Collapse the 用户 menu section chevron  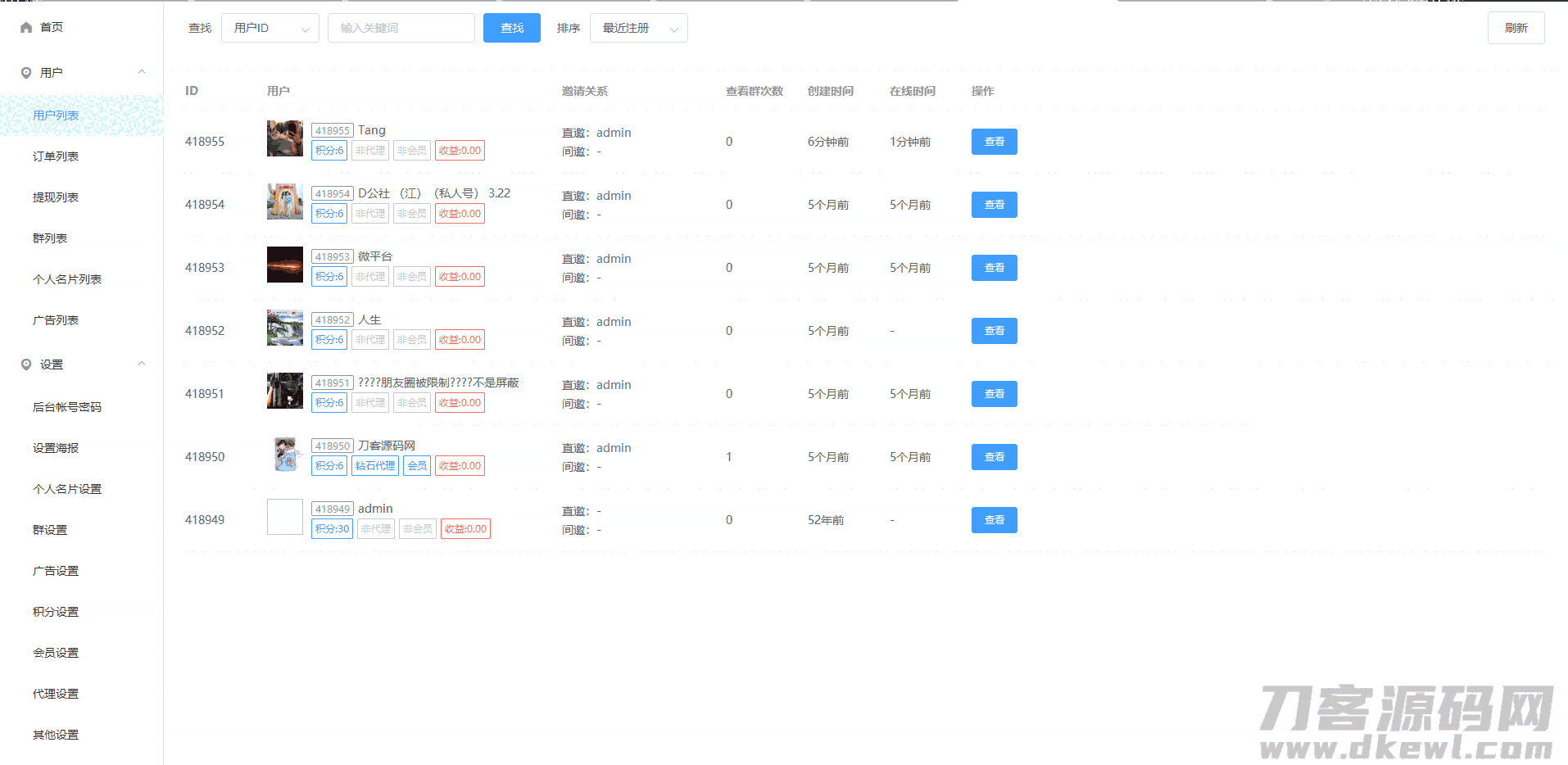(142, 72)
